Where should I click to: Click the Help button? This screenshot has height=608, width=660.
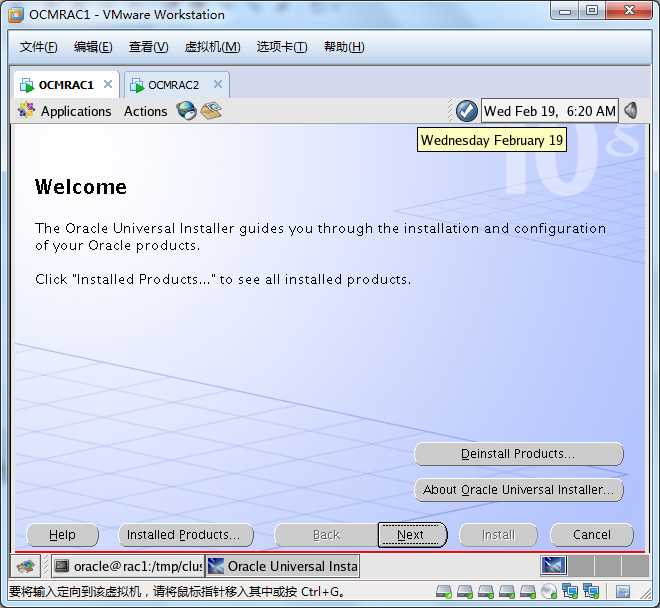click(62, 535)
